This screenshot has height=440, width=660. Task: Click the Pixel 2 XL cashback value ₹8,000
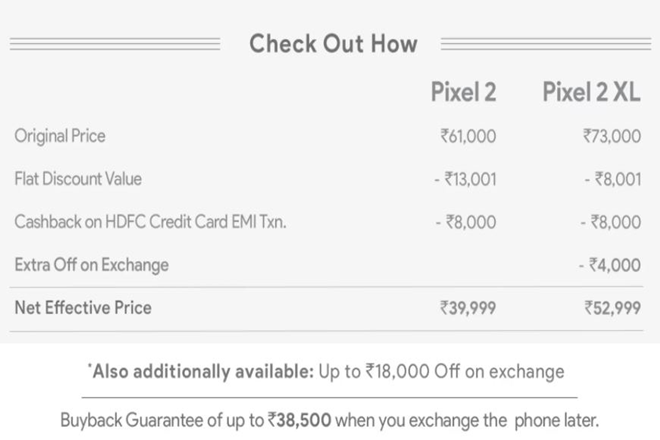(609, 223)
